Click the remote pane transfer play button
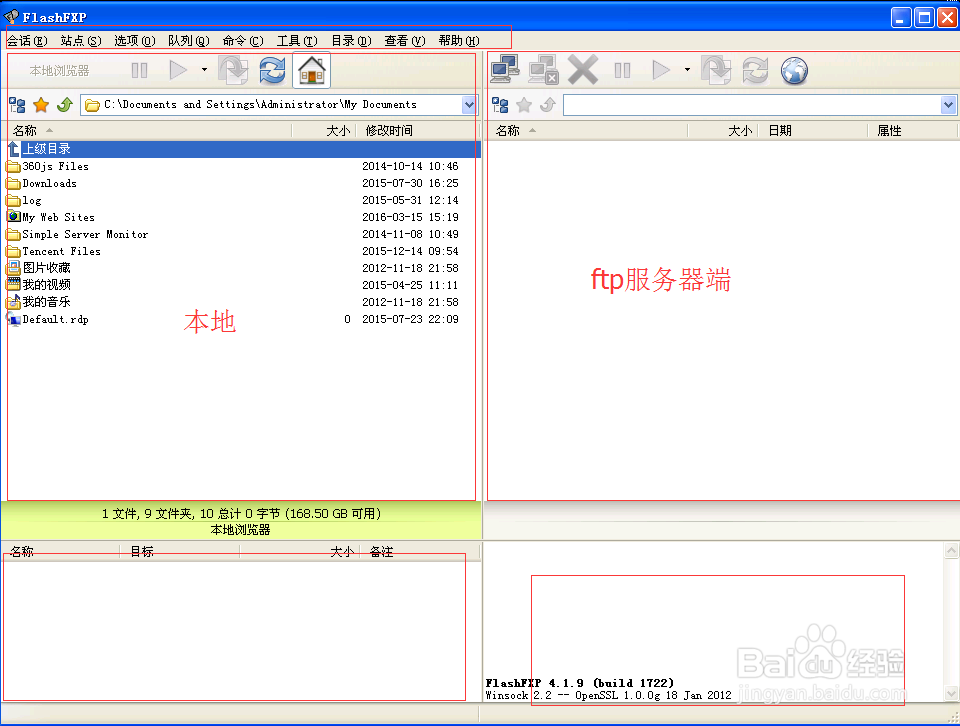 pyautogui.click(x=661, y=70)
